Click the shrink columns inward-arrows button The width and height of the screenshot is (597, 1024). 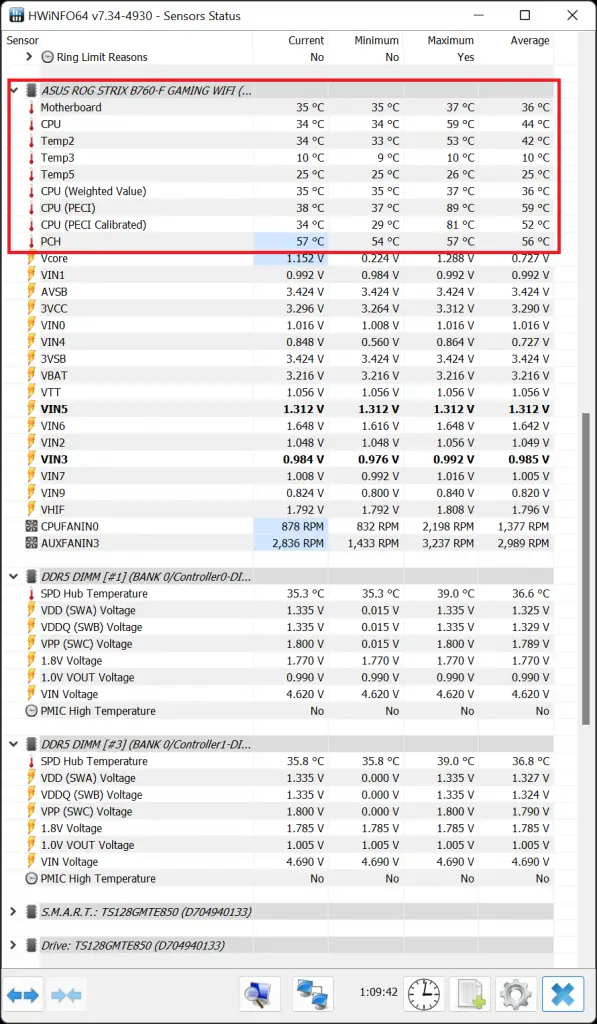[x=66, y=995]
